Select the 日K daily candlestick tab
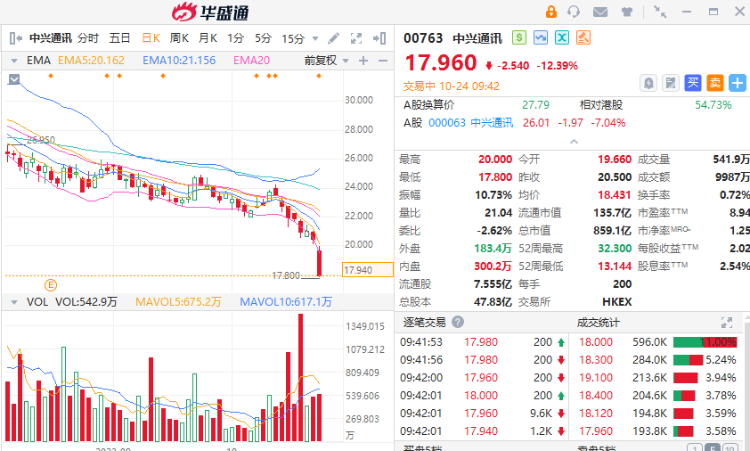The image size is (750, 451). 151,38
